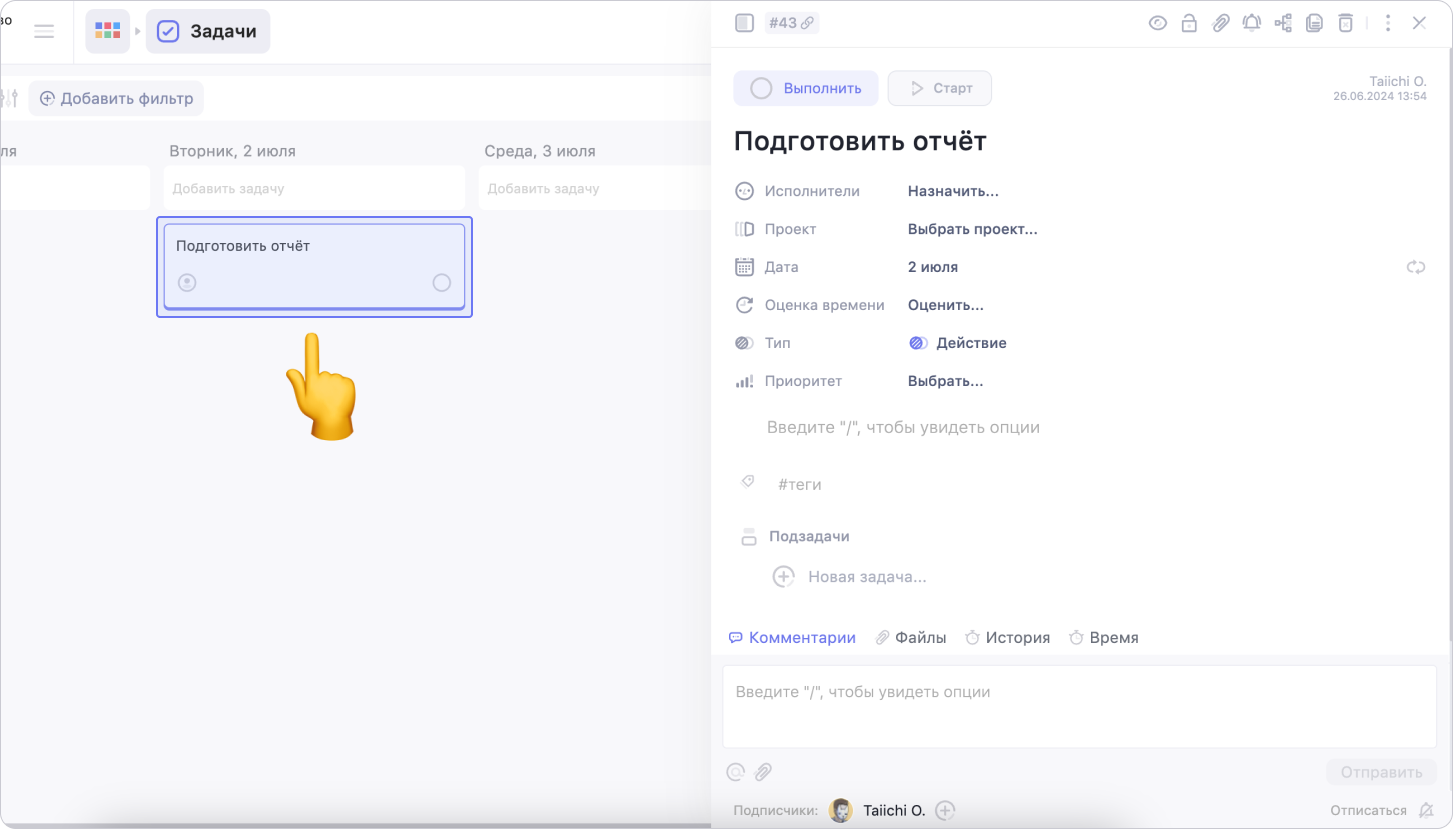Viewport: 1453px width, 829px height.
Task: Open the Назначить assignee dropdown
Action: pos(952,191)
